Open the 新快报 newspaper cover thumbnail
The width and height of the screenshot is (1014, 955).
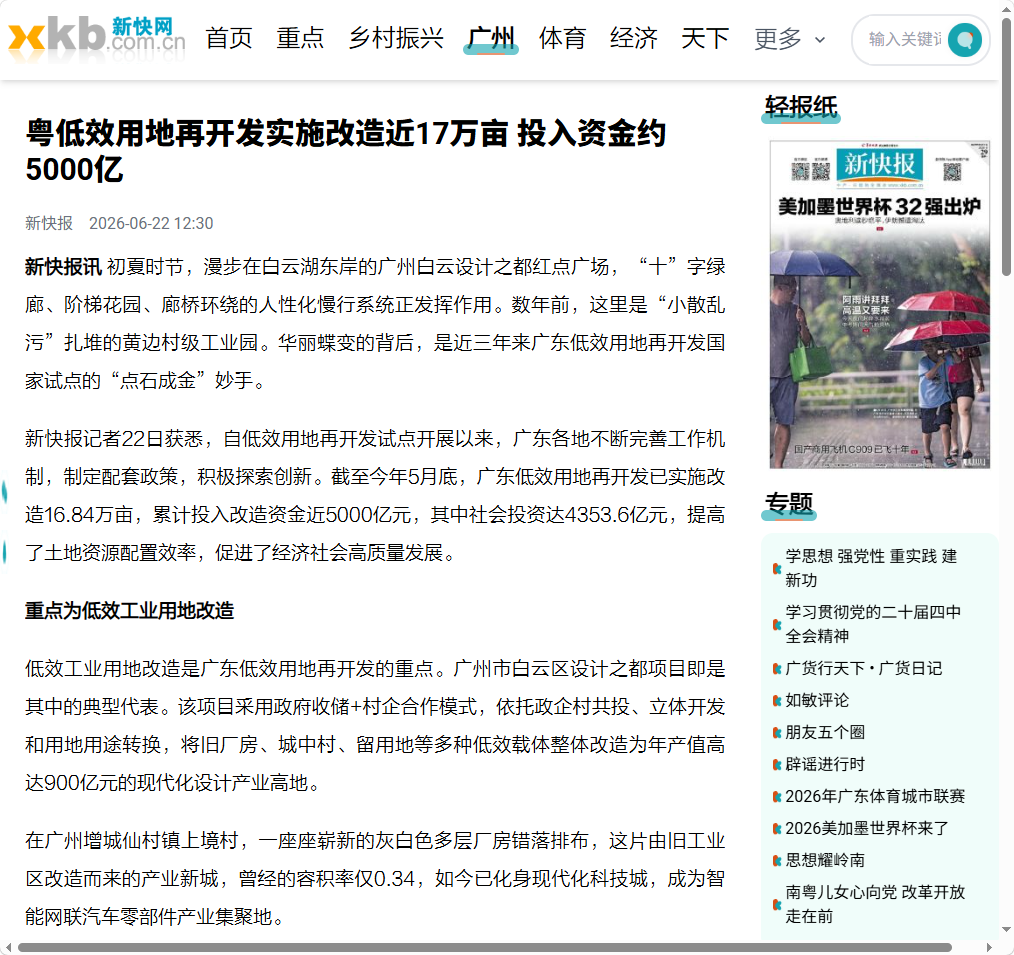pos(879,304)
